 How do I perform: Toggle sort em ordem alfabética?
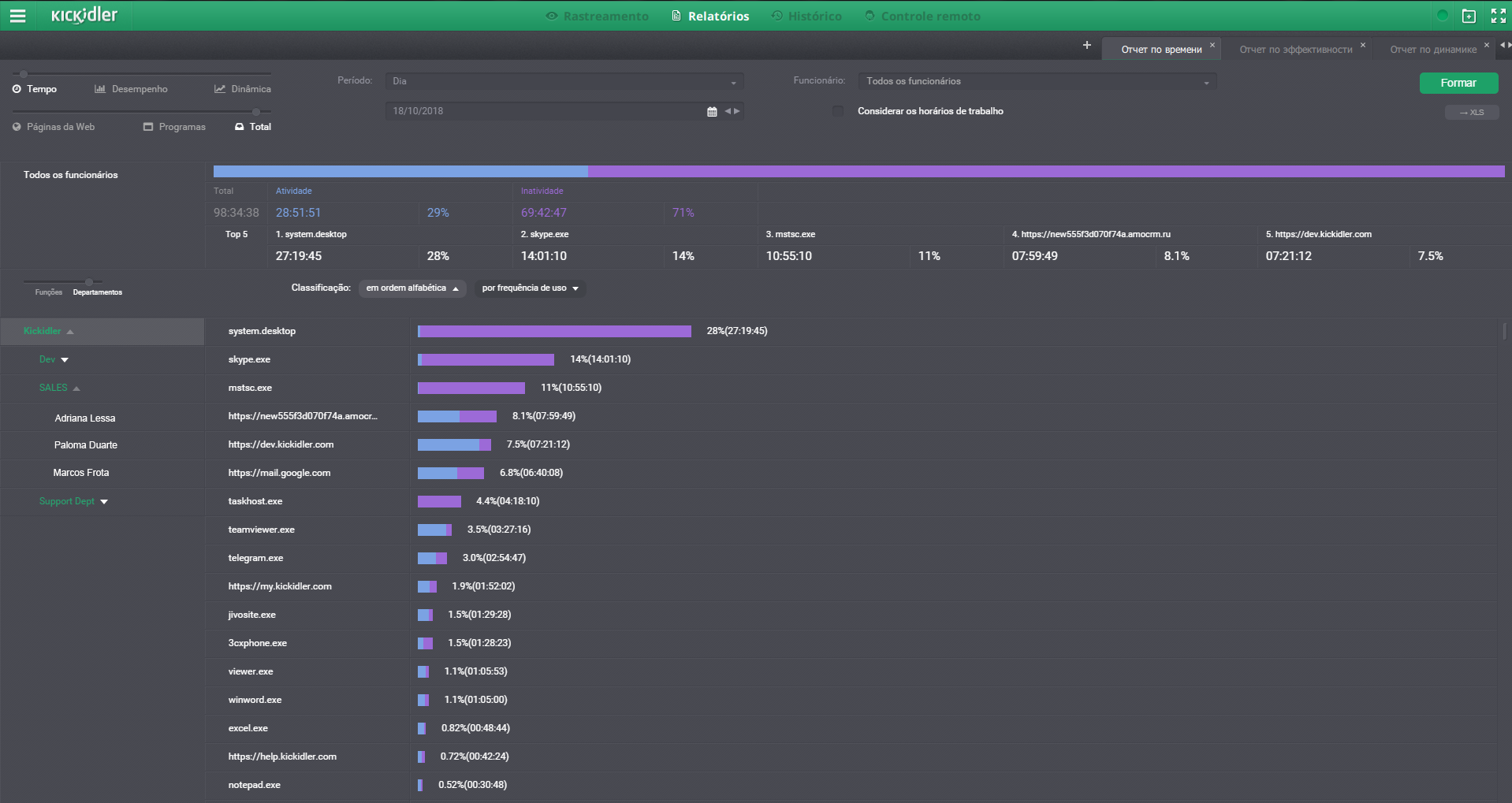click(412, 288)
